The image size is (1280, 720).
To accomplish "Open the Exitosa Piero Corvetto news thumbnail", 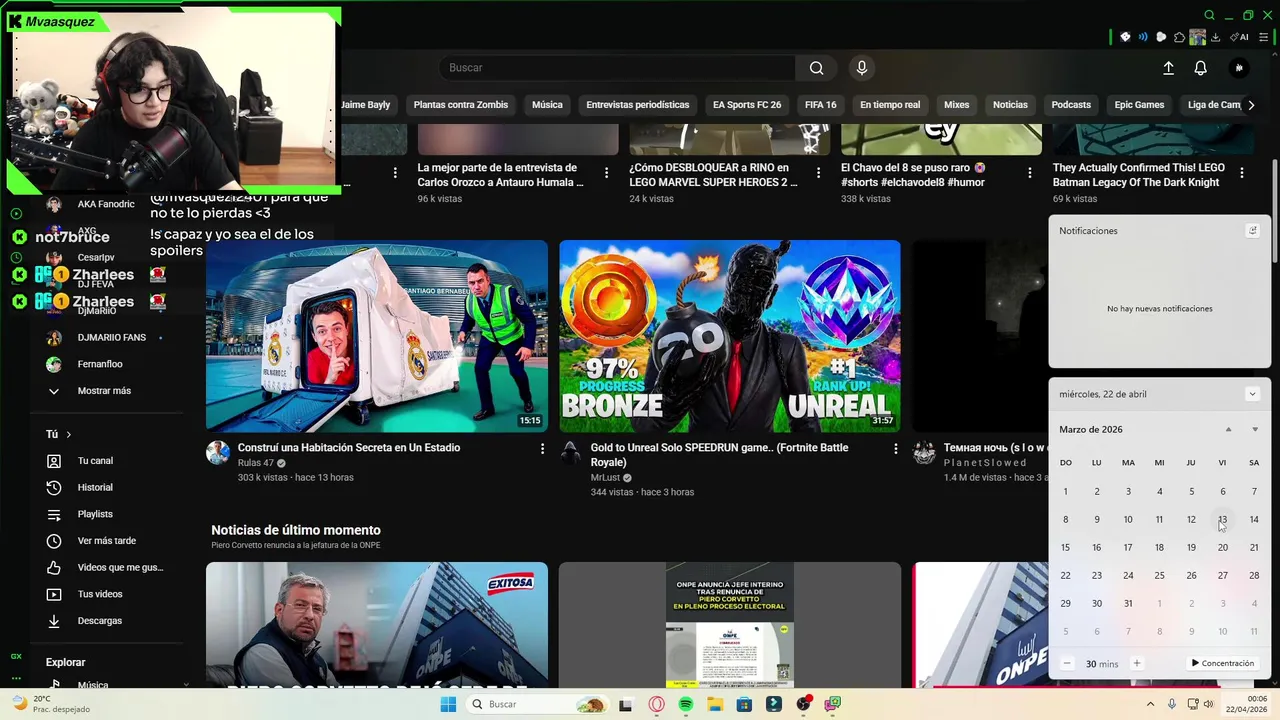I will pos(377,625).
